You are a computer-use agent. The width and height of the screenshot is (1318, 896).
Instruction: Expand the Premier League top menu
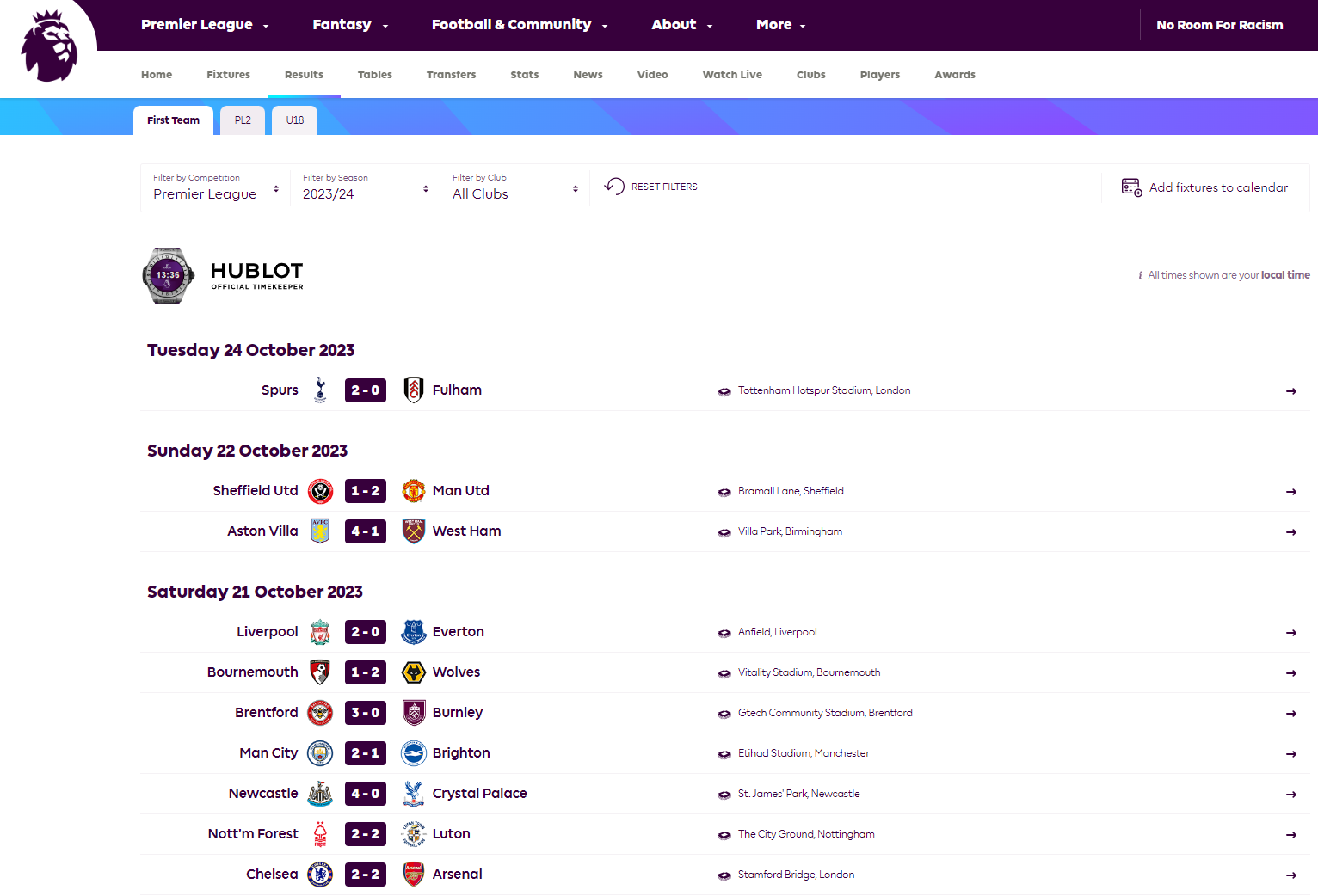(x=205, y=25)
